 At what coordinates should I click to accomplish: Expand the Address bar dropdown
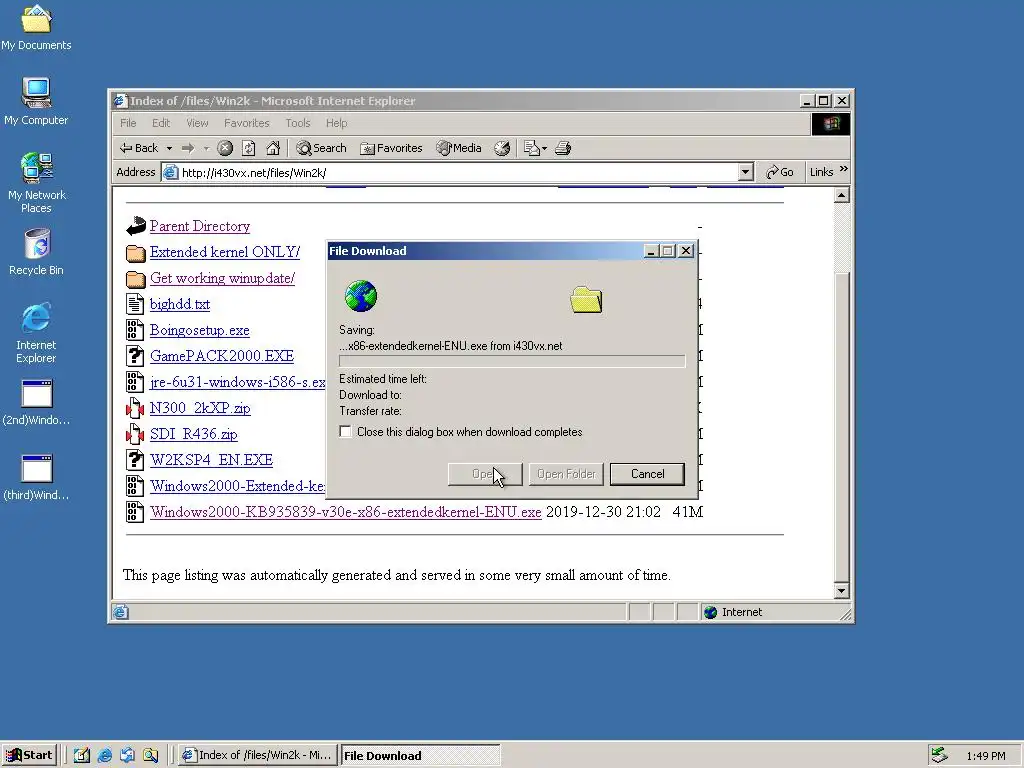[745, 172]
